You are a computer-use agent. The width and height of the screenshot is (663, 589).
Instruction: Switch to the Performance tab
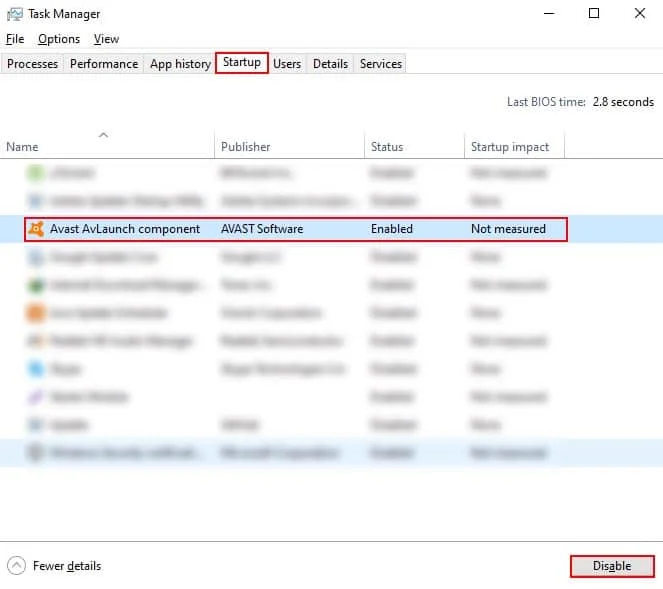pyautogui.click(x=104, y=64)
